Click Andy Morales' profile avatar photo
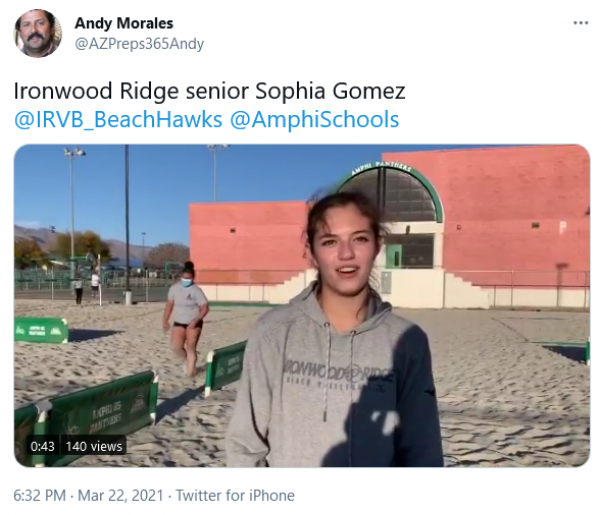This screenshot has width=601, height=515. [38, 33]
